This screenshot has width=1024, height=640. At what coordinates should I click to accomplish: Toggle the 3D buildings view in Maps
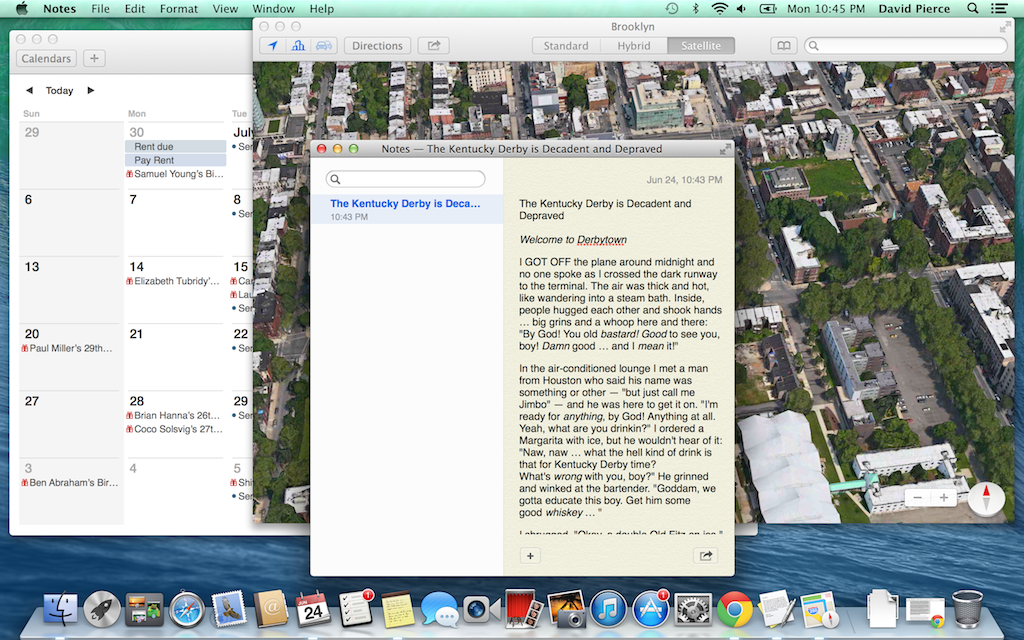[x=298, y=46]
